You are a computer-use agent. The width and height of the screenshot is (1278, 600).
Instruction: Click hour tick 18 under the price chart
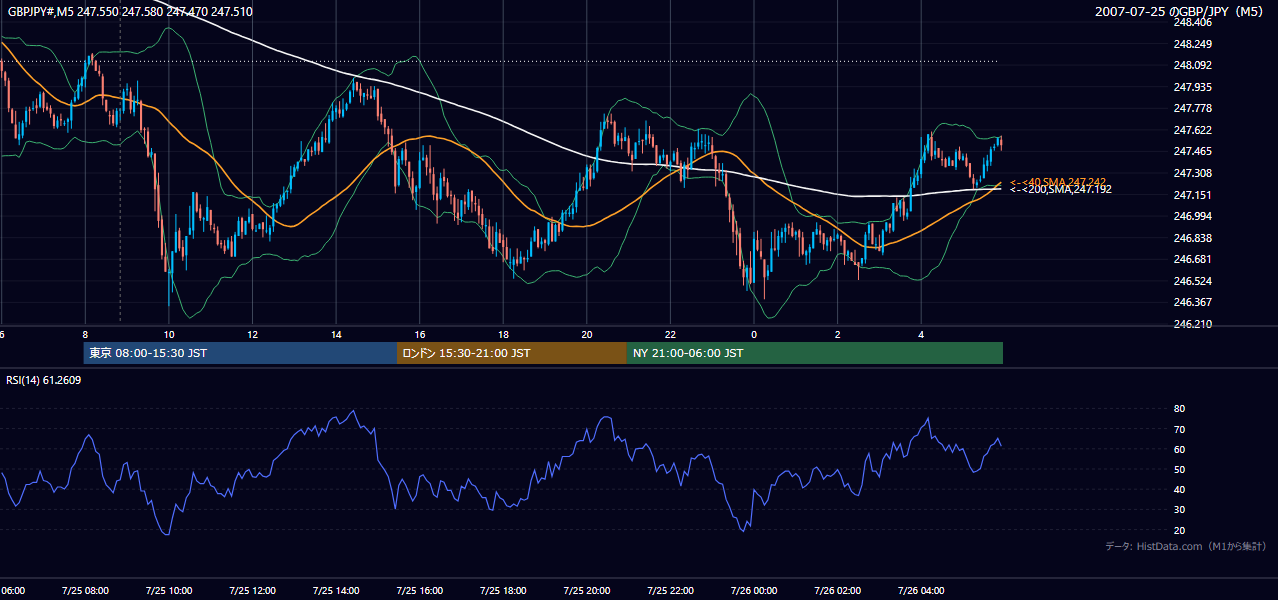503,334
